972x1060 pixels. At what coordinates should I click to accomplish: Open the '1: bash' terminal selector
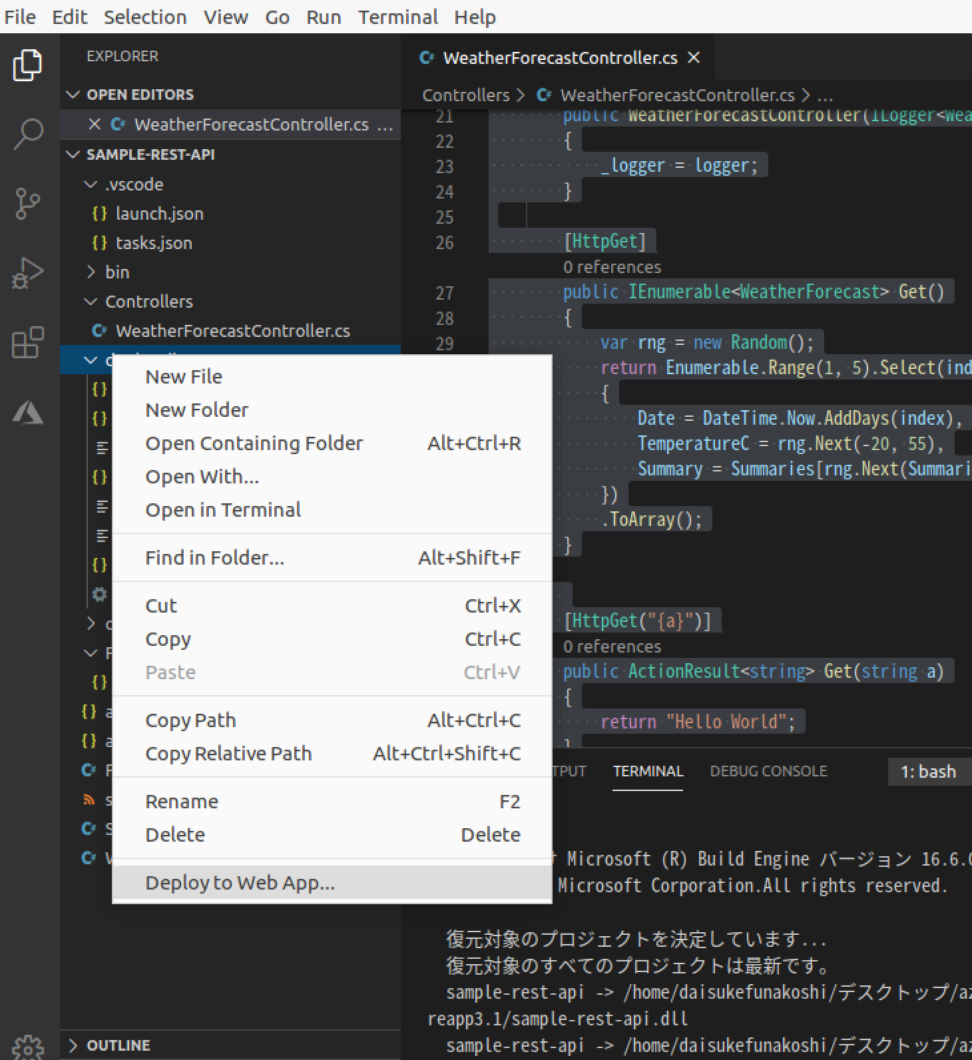pyautogui.click(x=929, y=771)
